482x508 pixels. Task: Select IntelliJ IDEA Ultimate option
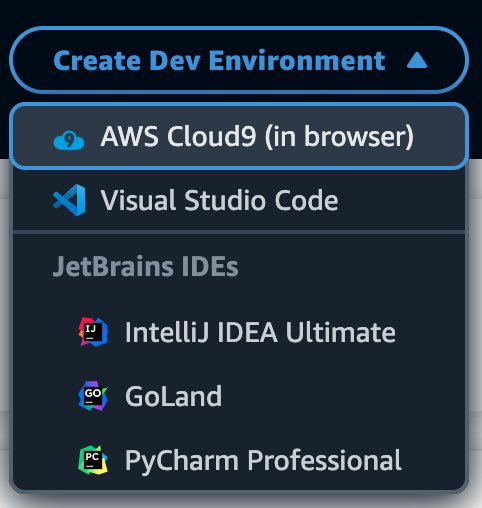[239, 332]
